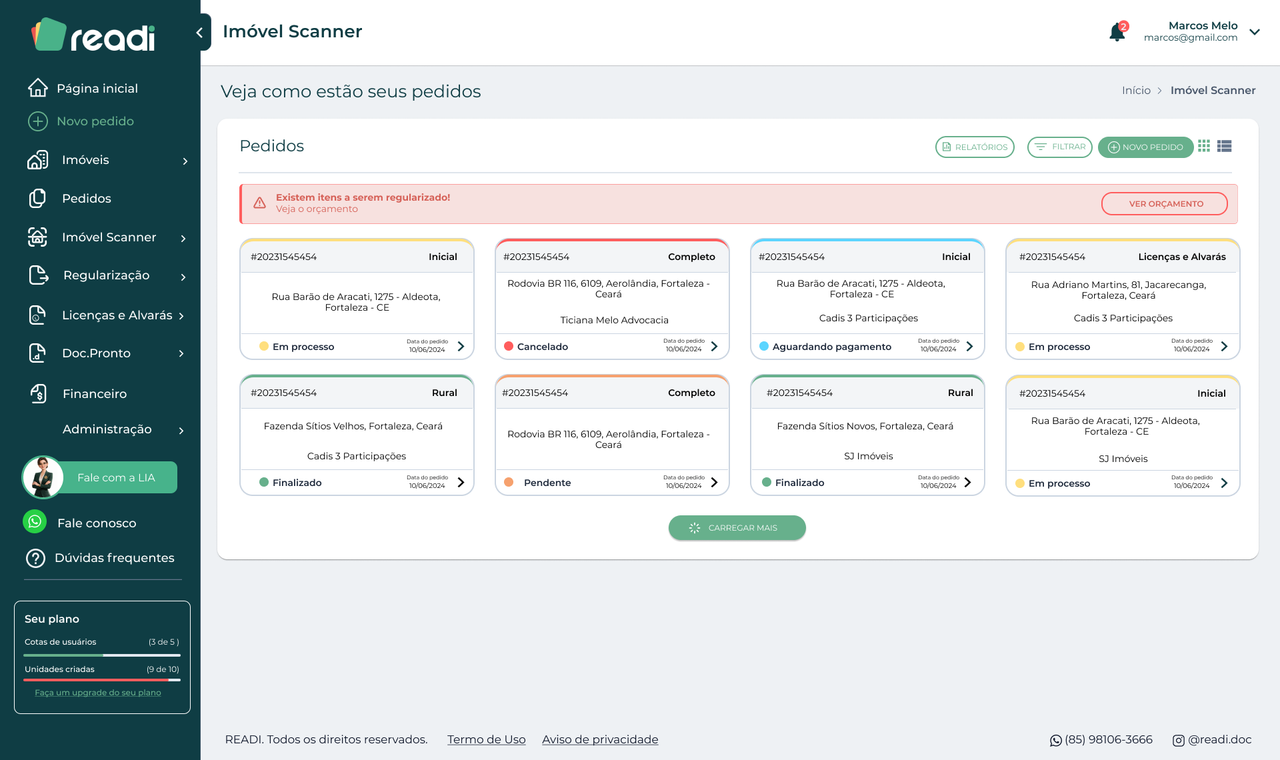
Task: Click the Início breadcrumb link
Action: [x=1136, y=90]
